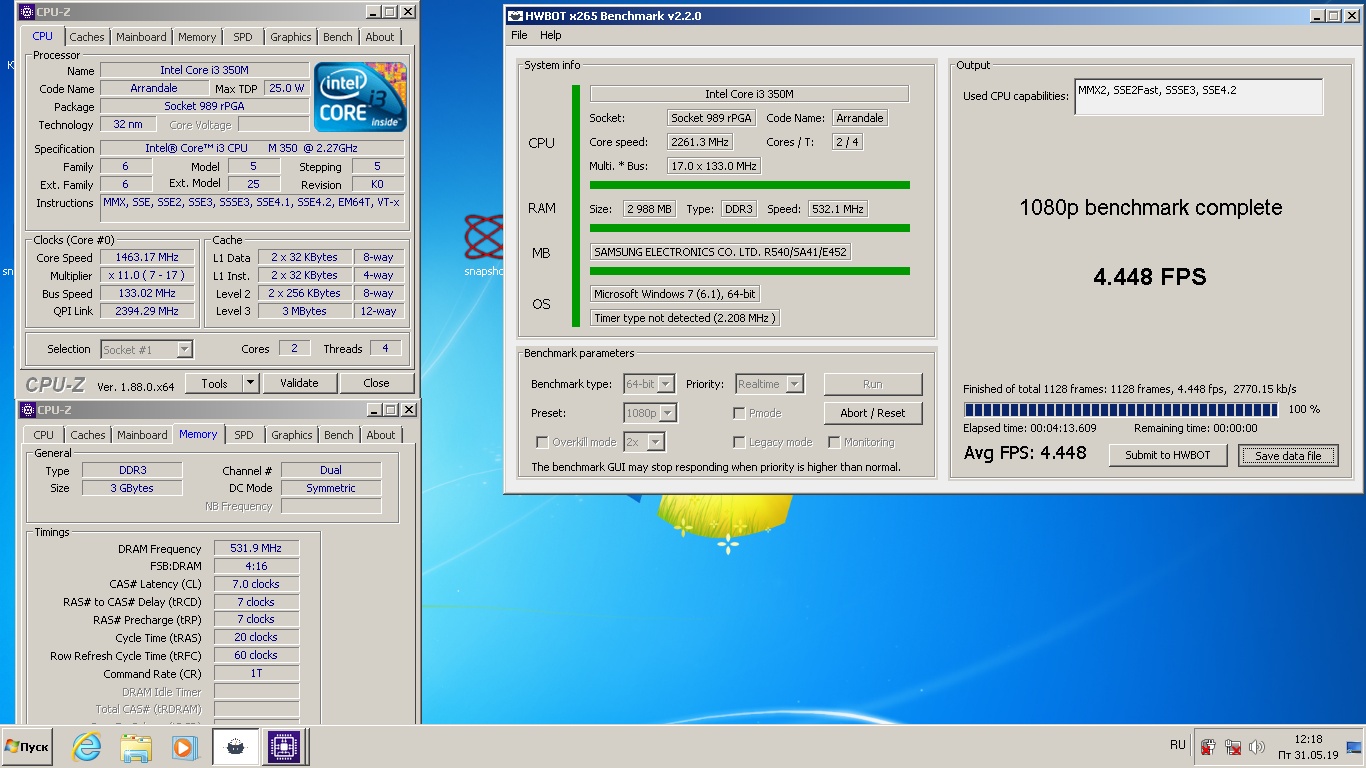Viewport: 1366px width, 768px height.
Task: Click the show desktop monitor icon
Action: pos(1353,746)
